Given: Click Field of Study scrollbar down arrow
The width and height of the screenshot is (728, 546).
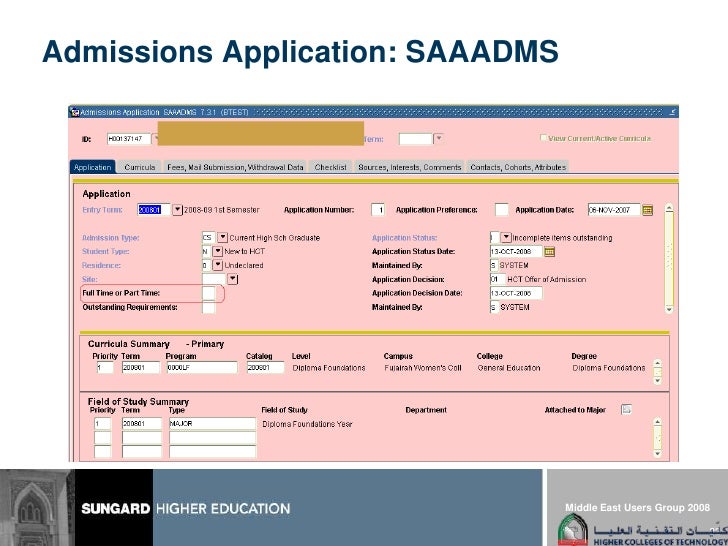Looking at the screenshot, I should 657,454.
